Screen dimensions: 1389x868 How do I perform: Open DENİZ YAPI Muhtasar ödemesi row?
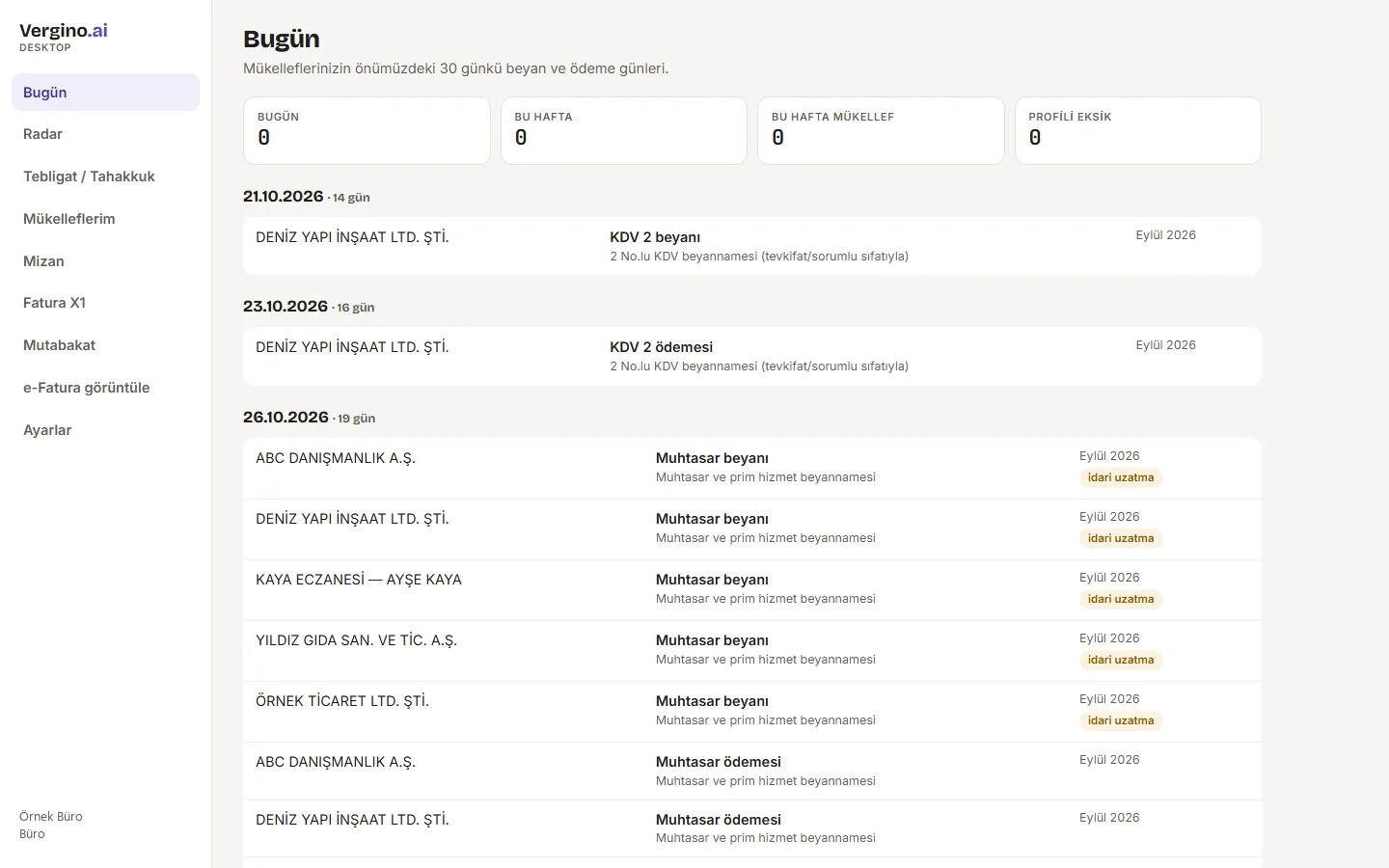coord(752,828)
